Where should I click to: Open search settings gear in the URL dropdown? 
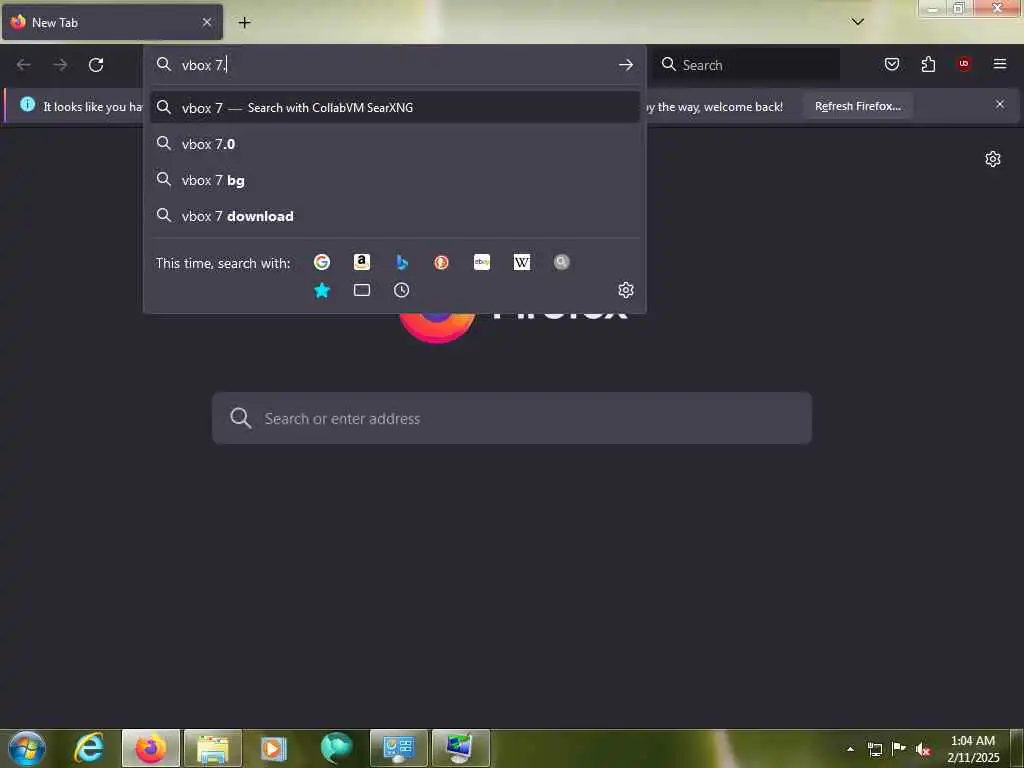click(626, 290)
